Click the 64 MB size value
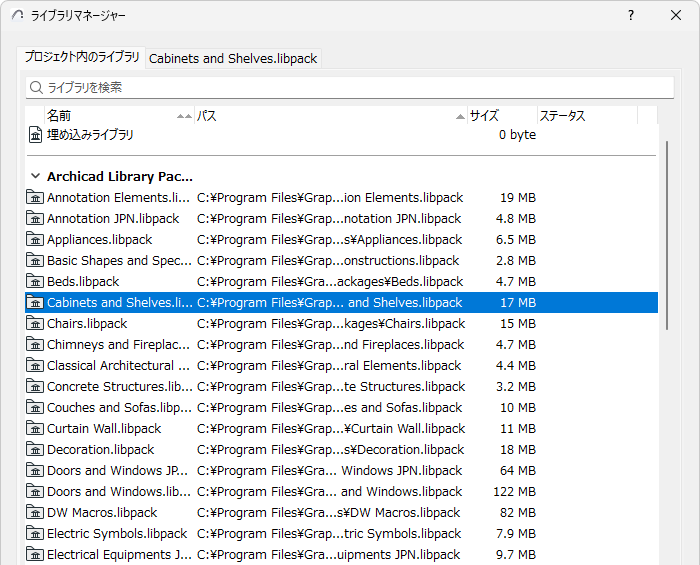This screenshot has height=565, width=700. coord(518,470)
